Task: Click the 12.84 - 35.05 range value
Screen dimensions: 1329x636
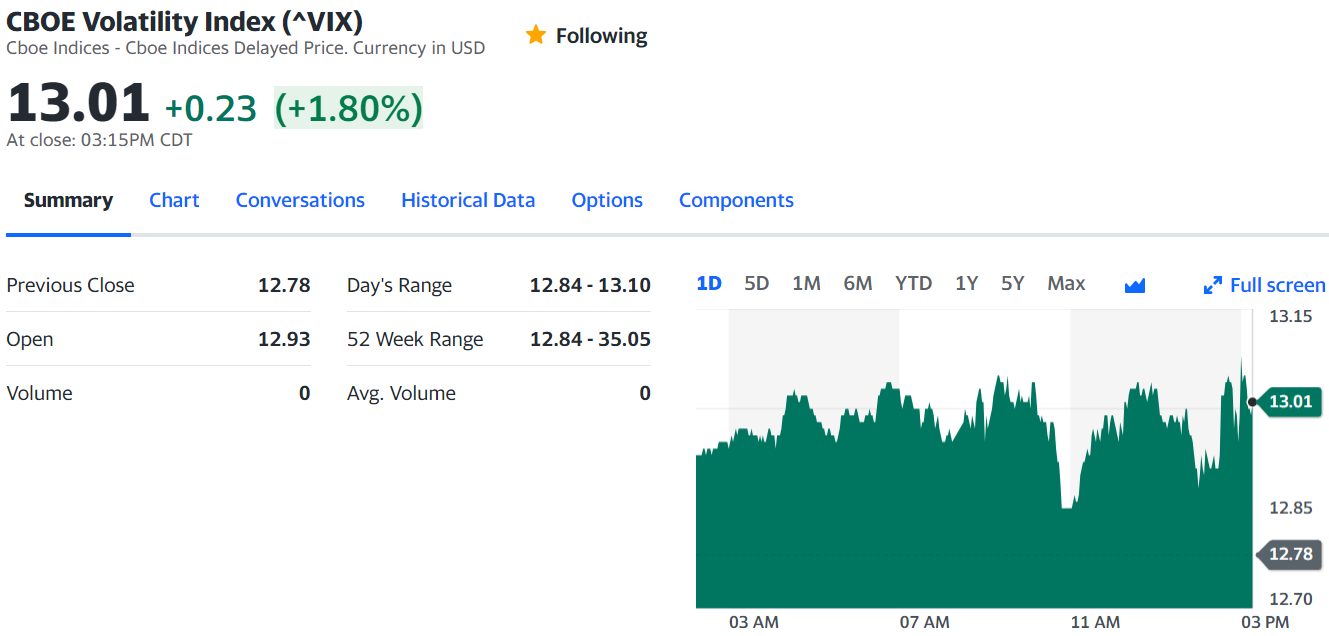Action: (590, 339)
